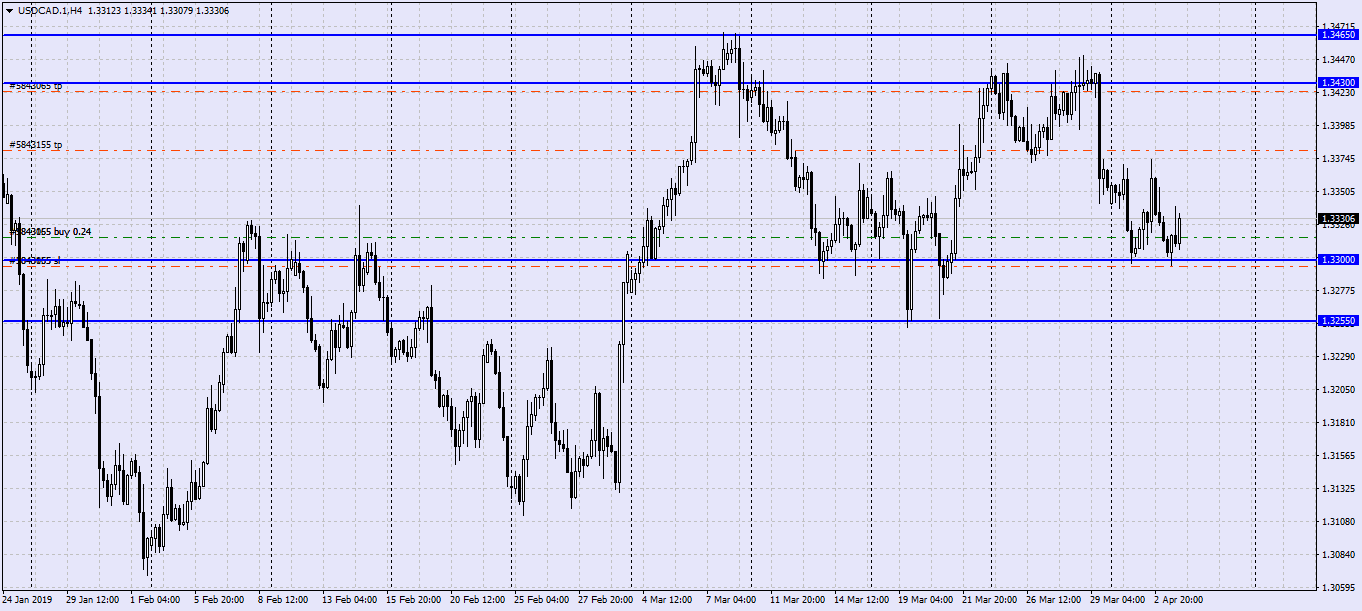Image resolution: width=1362 pixels, height=611 pixels.
Task: Click the 1.30595 price scale value
Action: (x=1337, y=587)
